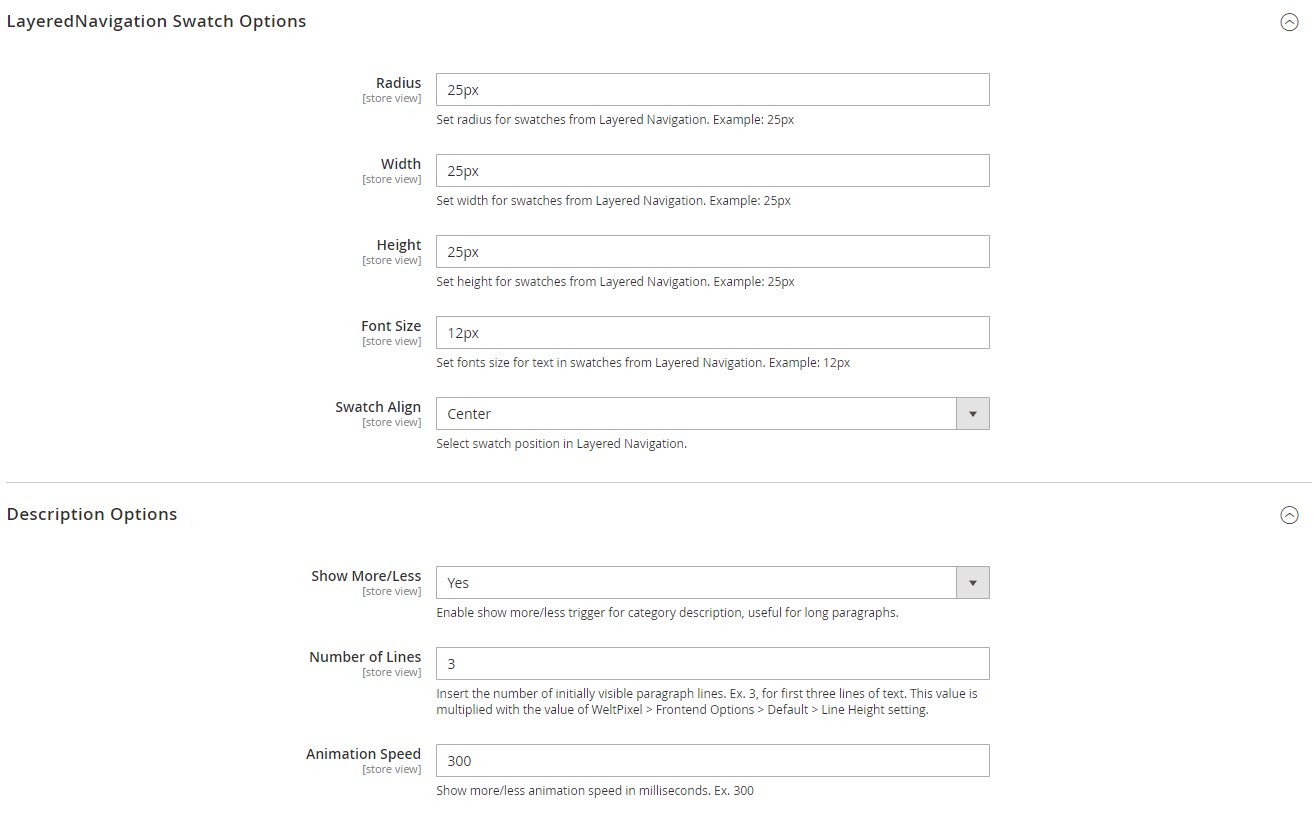This screenshot has height=820, width=1314.
Task: Open the Show More/Less dropdown arrow
Action: tap(972, 583)
